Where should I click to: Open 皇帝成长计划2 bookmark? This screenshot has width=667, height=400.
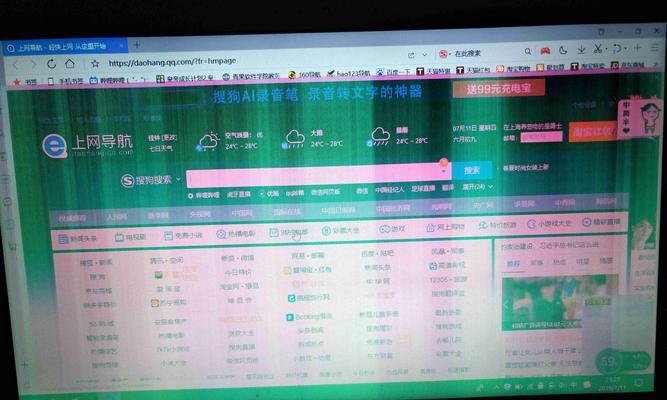(x=184, y=78)
